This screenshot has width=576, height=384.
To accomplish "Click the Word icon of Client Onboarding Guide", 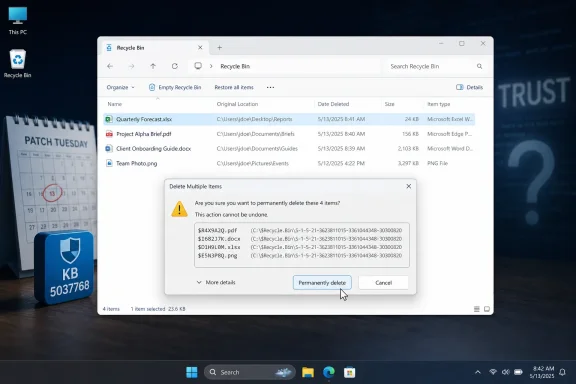I will pos(109,148).
